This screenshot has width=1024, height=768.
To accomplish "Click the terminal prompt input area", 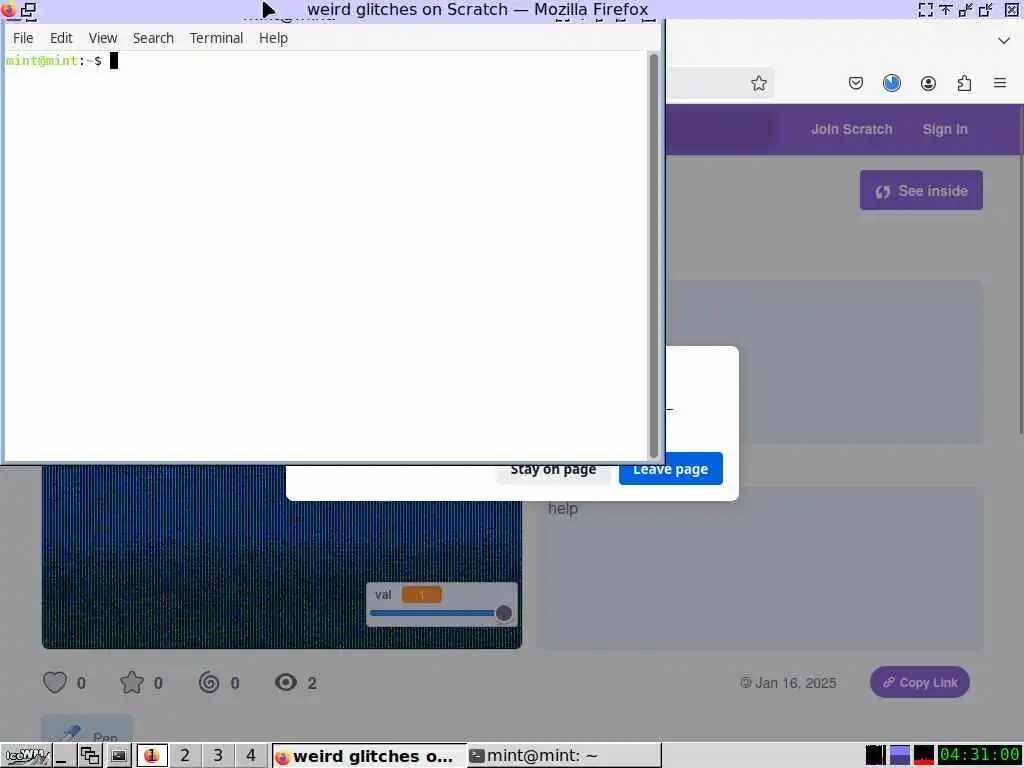I will click(325, 256).
